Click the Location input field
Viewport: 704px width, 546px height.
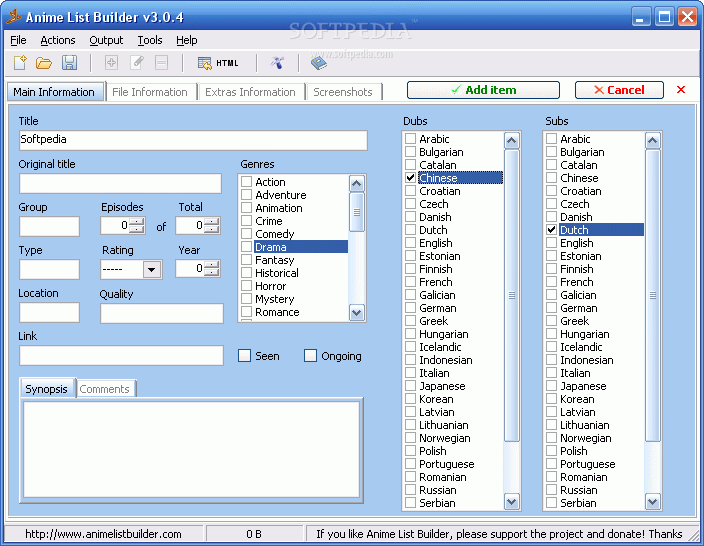pyautogui.click(x=49, y=313)
